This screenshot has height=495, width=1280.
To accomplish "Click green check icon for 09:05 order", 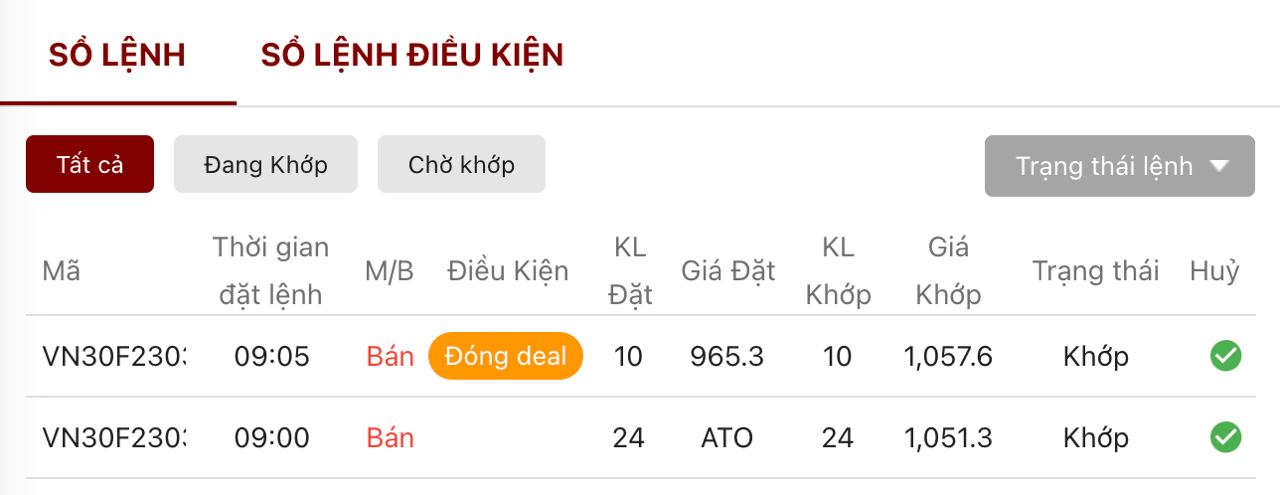I will coord(1225,356).
